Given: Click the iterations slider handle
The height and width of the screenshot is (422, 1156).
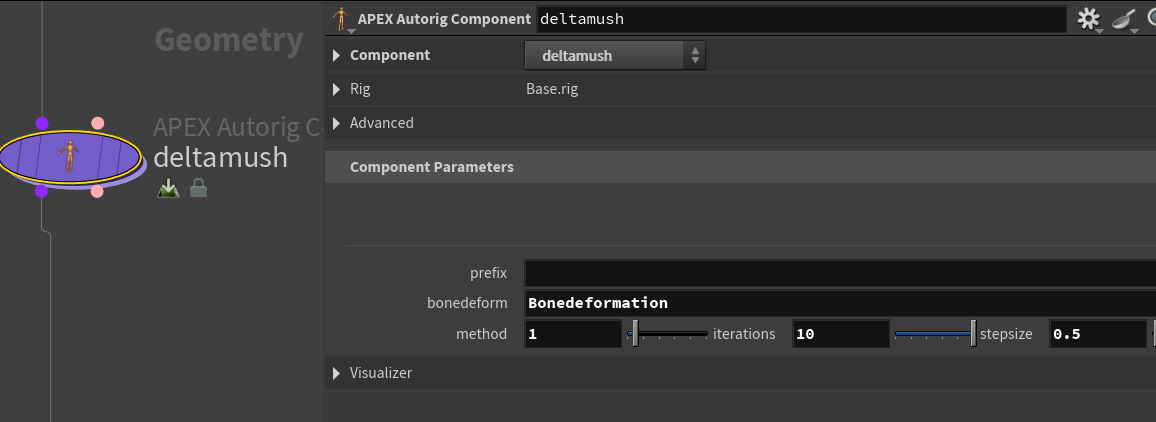Looking at the screenshot, I should pos(973,333).
